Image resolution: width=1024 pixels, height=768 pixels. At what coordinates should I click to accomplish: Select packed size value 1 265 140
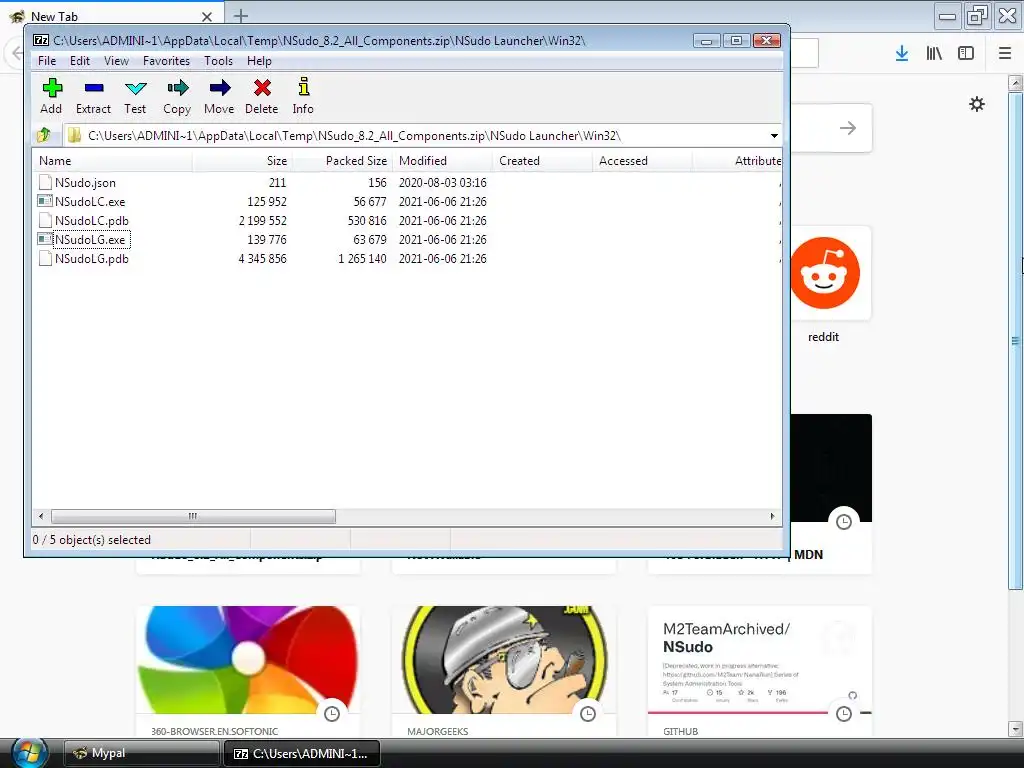[x=362, y=259]
